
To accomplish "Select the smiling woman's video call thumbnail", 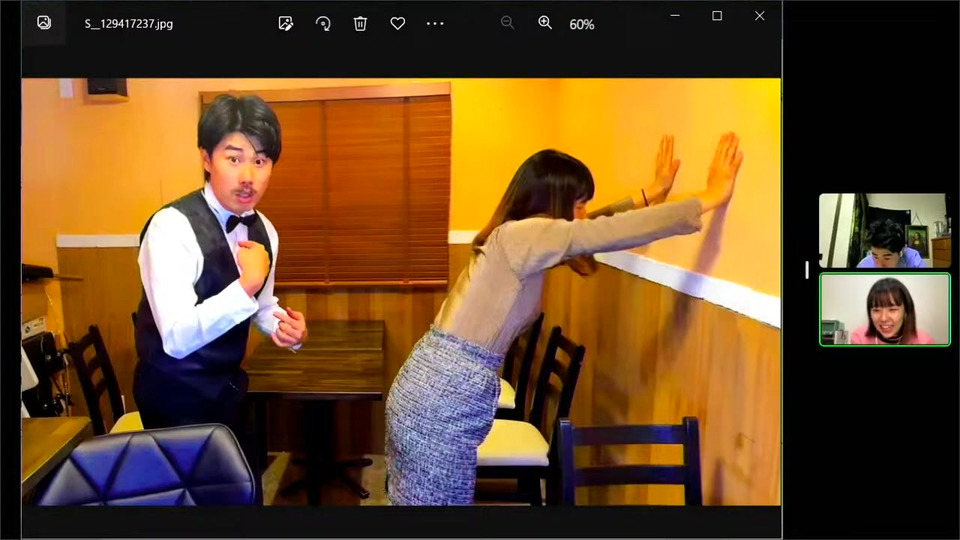I will point(885,309).
